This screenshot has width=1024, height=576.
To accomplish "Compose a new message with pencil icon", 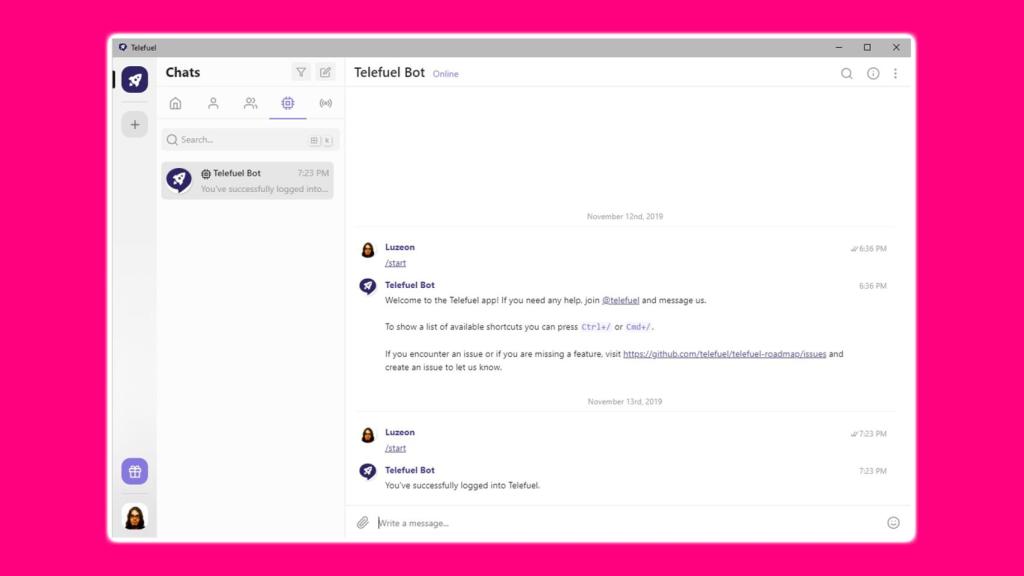I will [x=326, y=73].
